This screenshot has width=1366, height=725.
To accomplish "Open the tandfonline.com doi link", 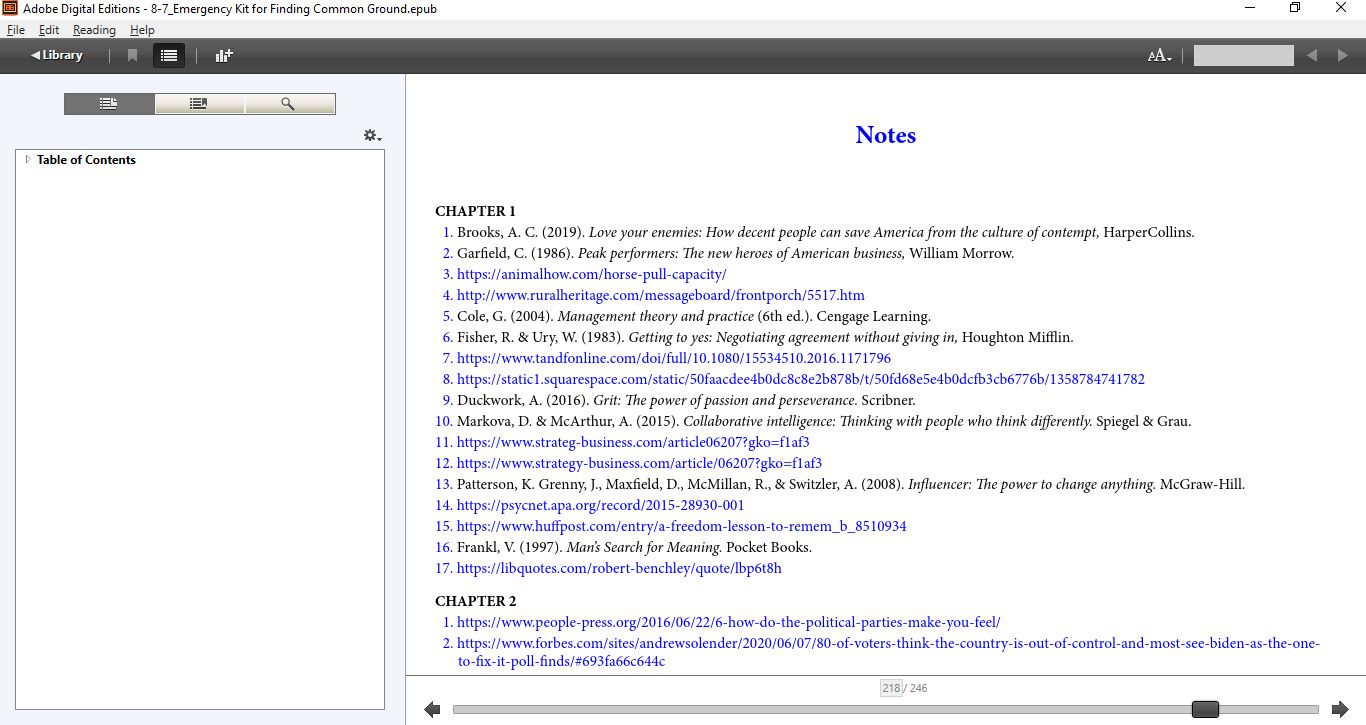I will coord(674,358).
